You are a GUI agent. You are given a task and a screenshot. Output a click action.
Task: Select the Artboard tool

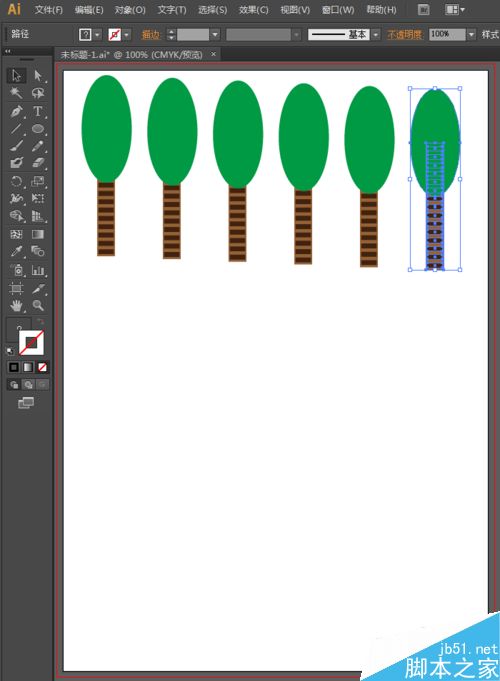(17, 288)
